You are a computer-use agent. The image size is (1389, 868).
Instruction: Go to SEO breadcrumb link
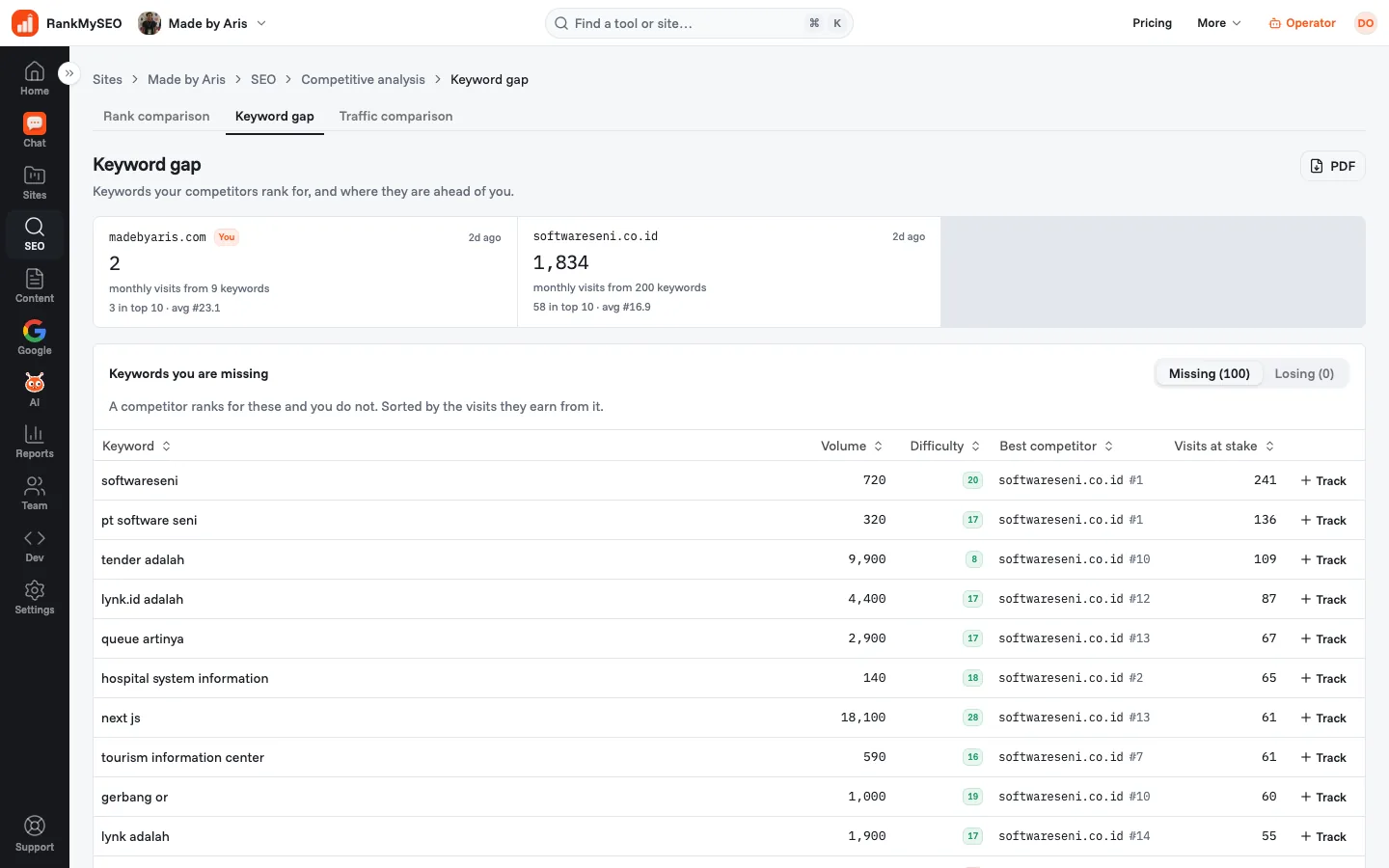[263, 79]
